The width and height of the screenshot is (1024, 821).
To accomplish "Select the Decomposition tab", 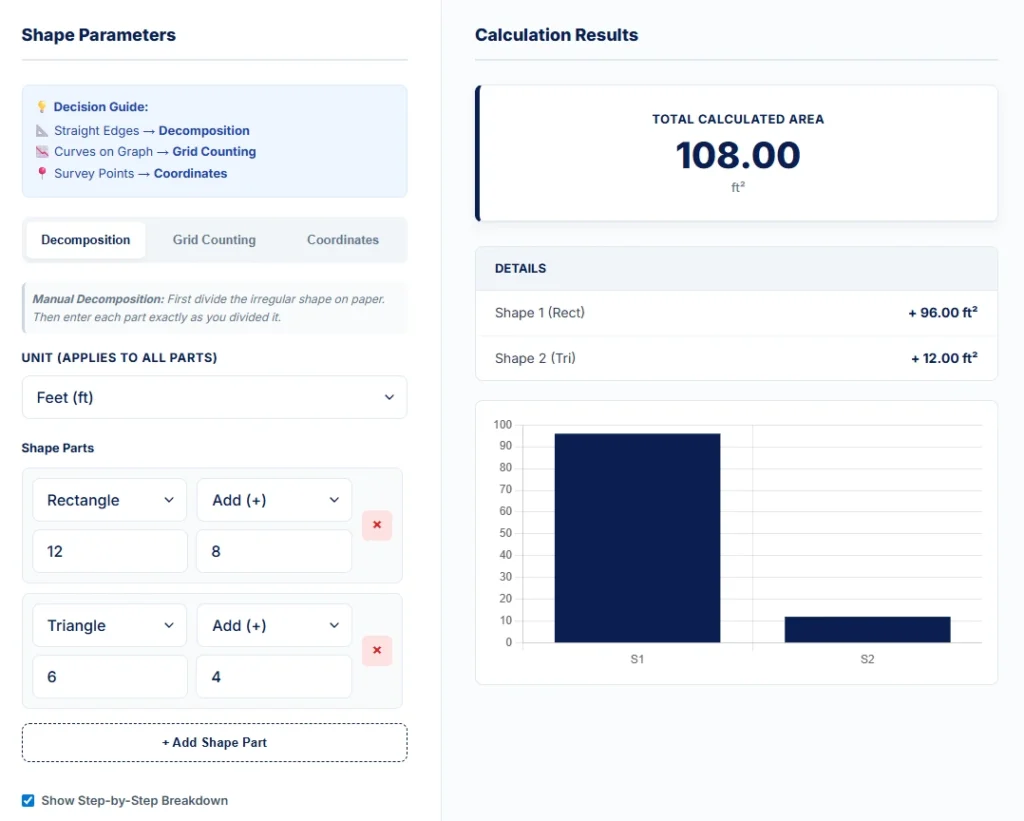I will (86, 240).
